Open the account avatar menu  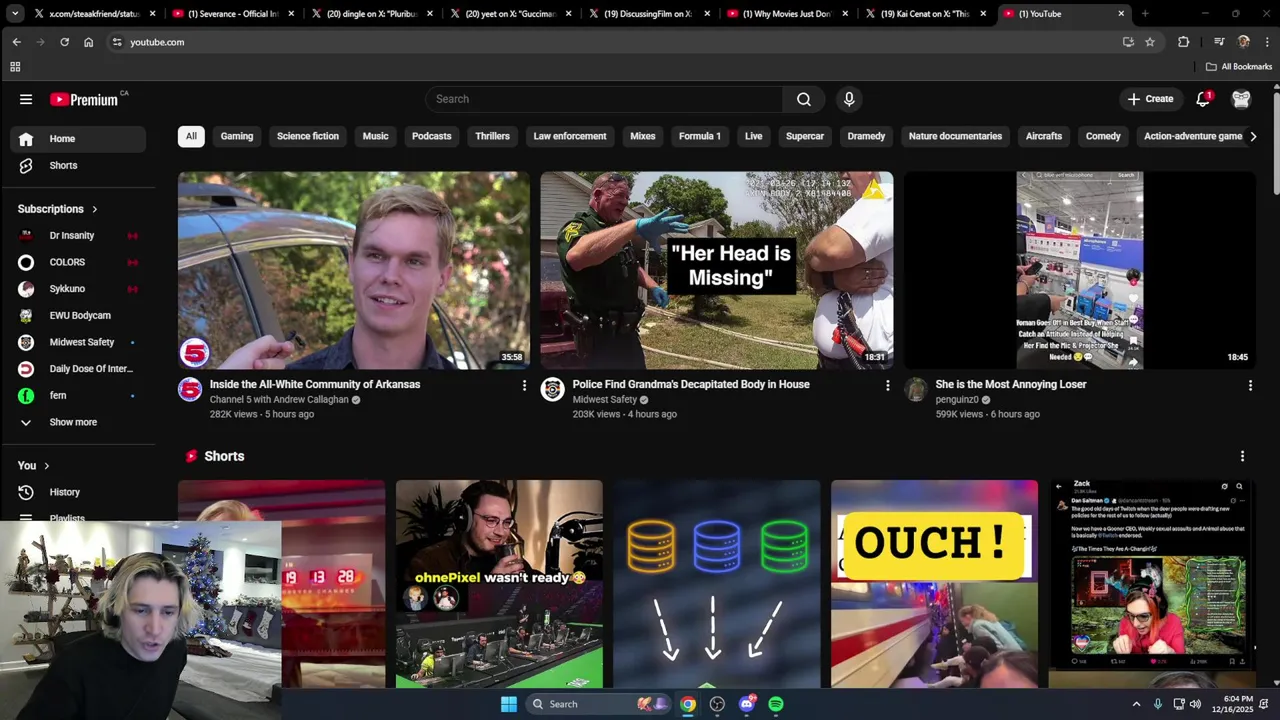1241,99
